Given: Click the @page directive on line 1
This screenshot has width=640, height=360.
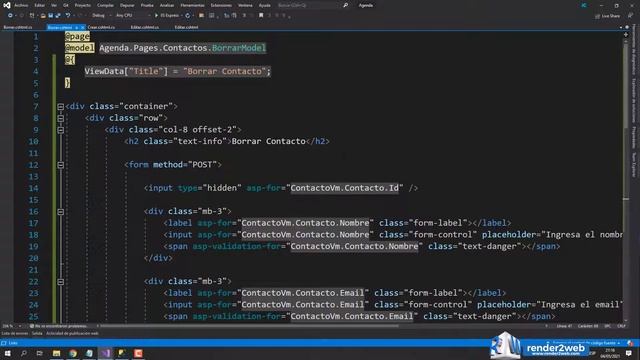Looking at the screenshot, I should [x=77, y=36].
